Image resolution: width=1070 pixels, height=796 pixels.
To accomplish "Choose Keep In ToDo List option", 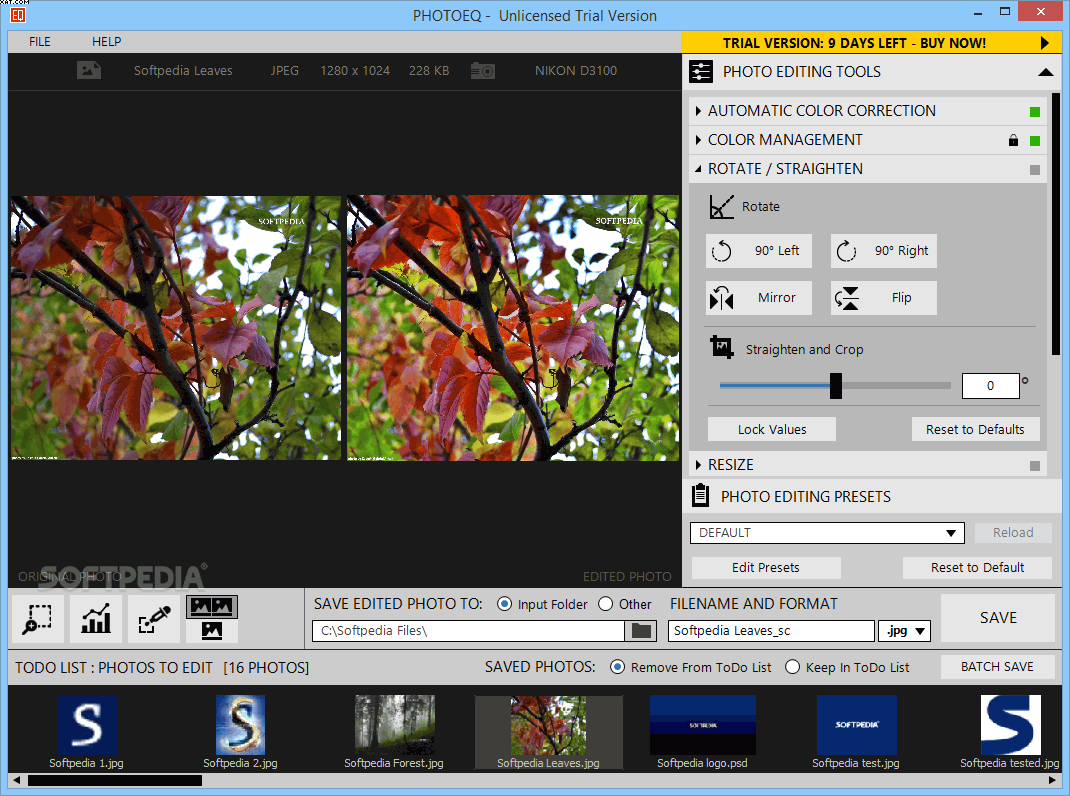I will tap(792, 667).
